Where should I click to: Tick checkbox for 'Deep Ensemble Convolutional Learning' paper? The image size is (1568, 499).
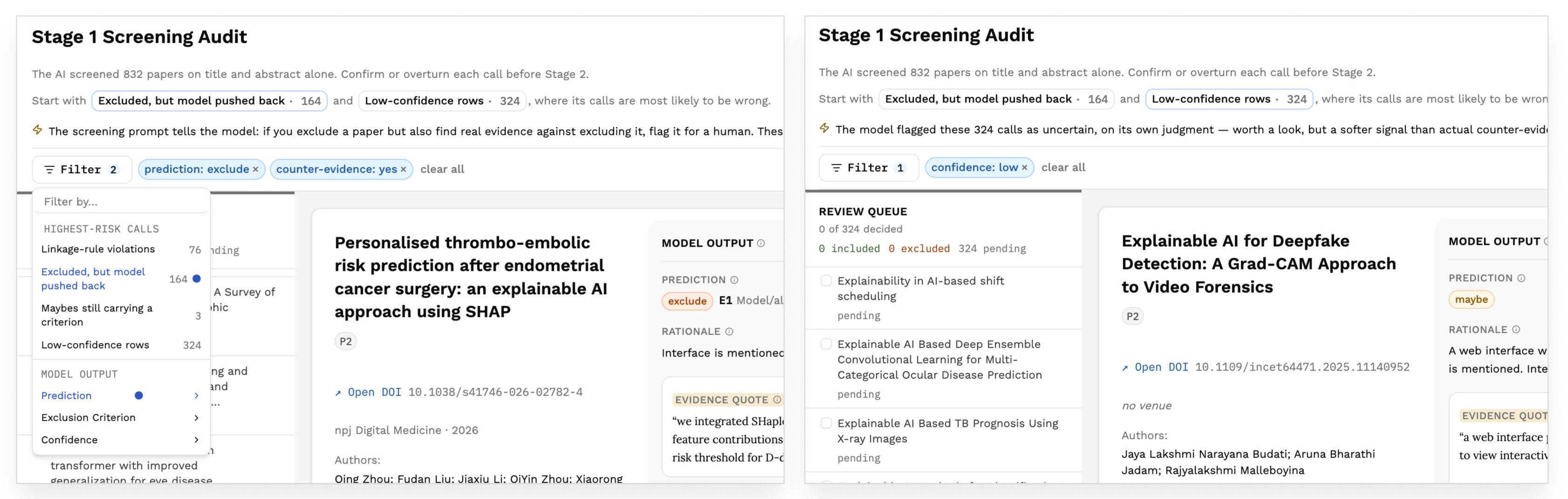click(x=826, y=344)
